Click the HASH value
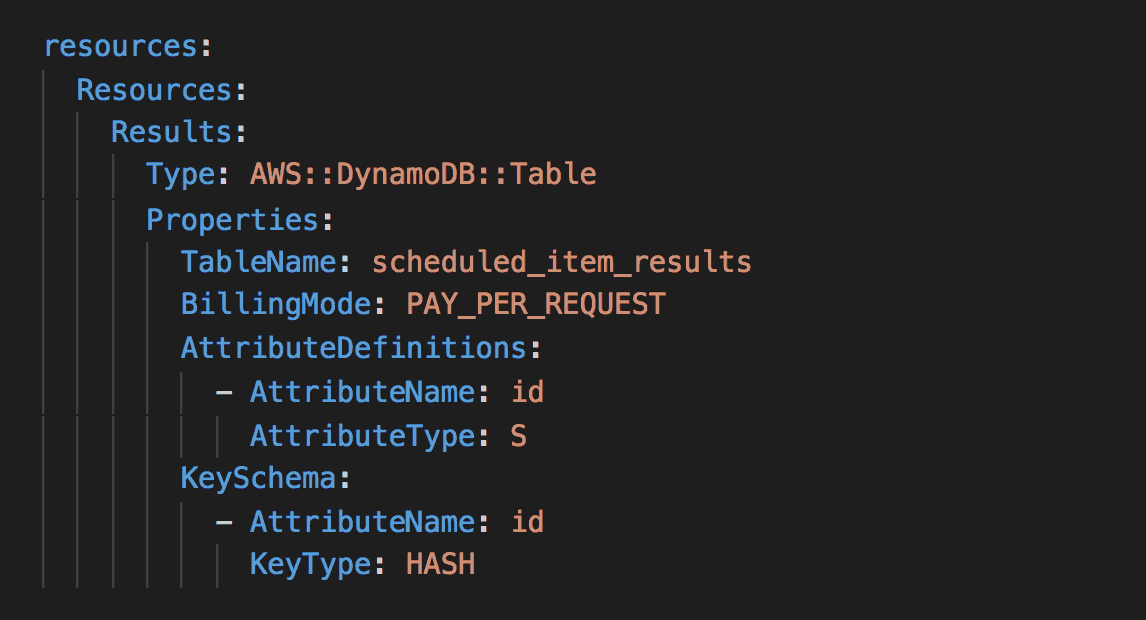 point(440,565)
